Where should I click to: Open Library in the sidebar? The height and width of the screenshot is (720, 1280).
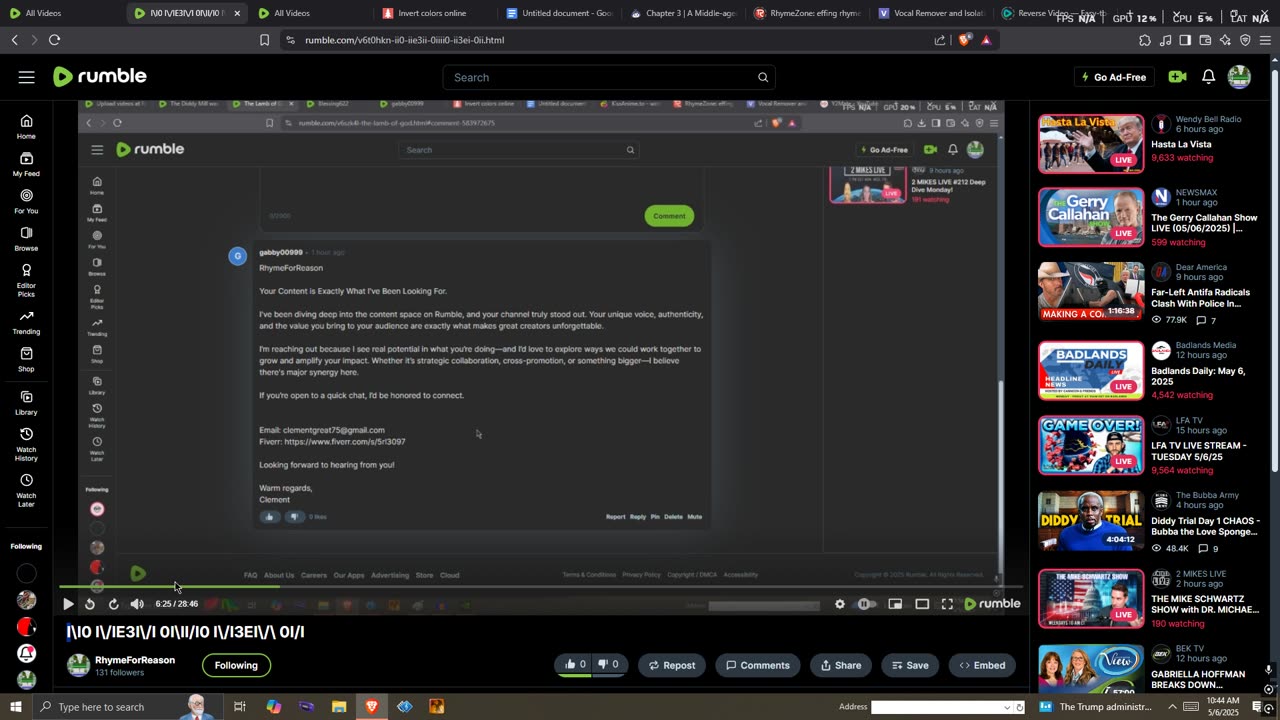click(x=26, y=403)
